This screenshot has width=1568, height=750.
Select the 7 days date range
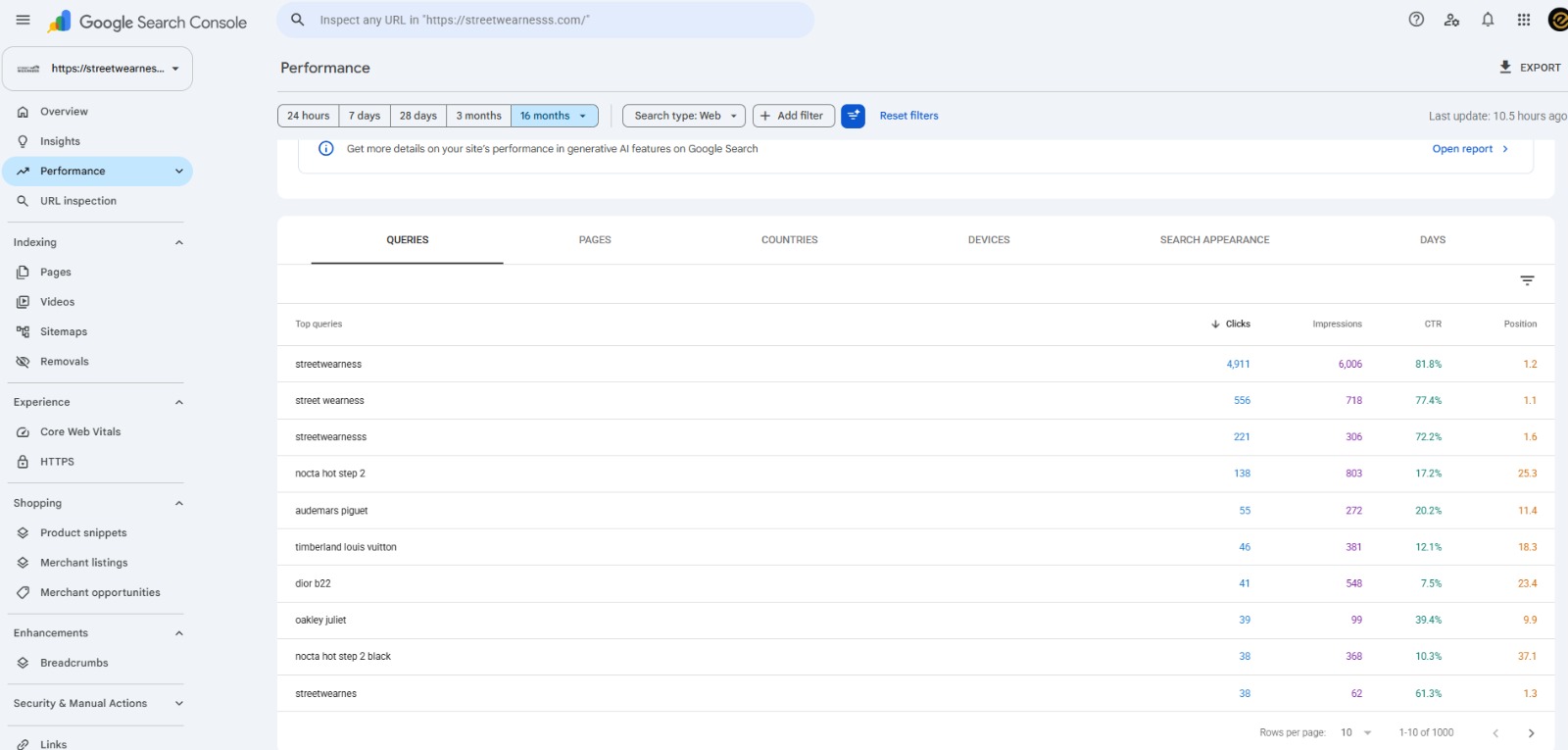coord(365,116)
